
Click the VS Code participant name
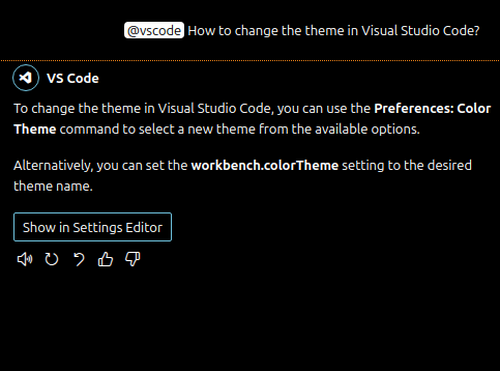click(x=73, y=78)
